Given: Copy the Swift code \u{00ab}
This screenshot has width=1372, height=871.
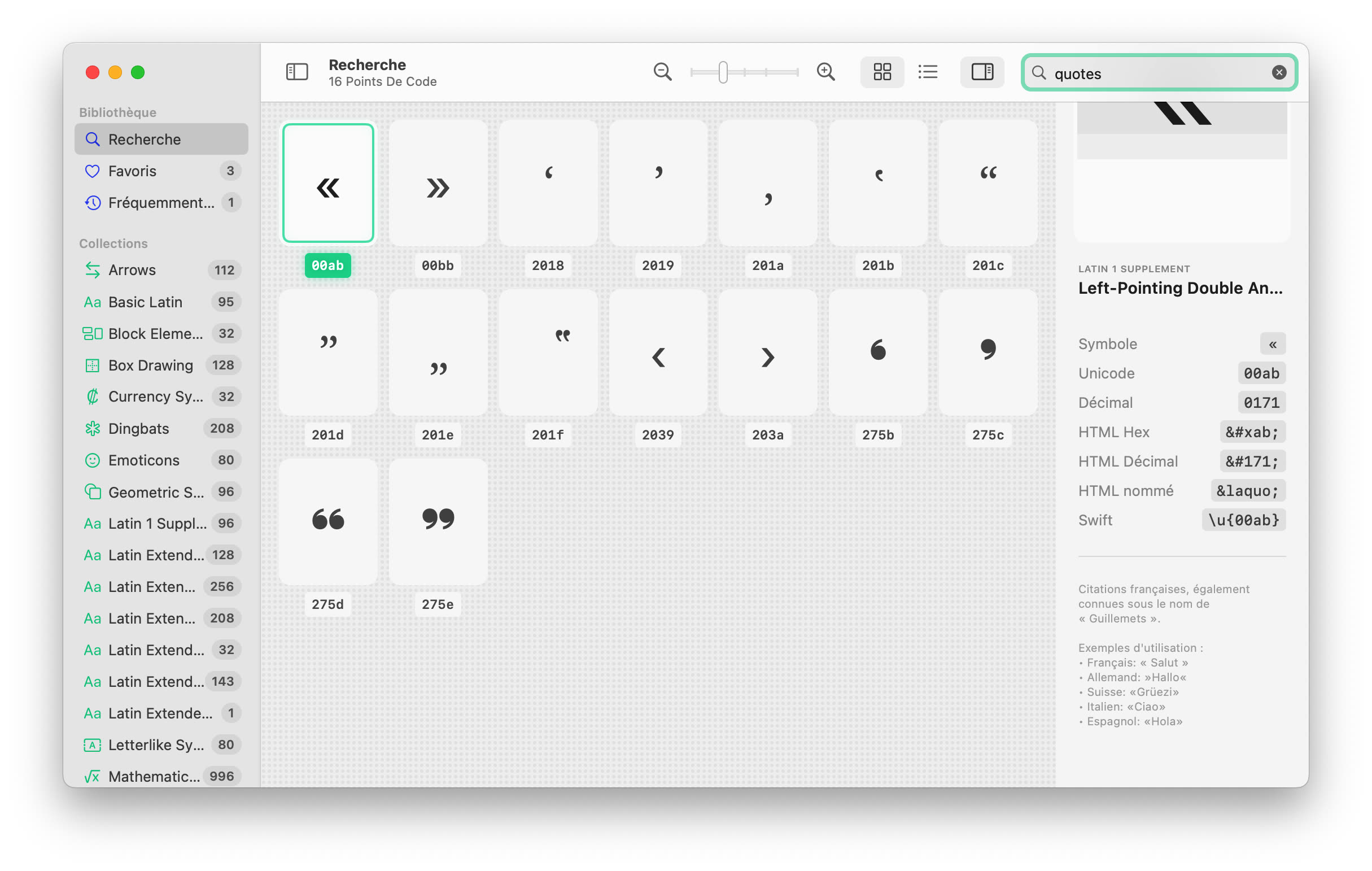Looking at the screenshot, I should pos(1244,519).
